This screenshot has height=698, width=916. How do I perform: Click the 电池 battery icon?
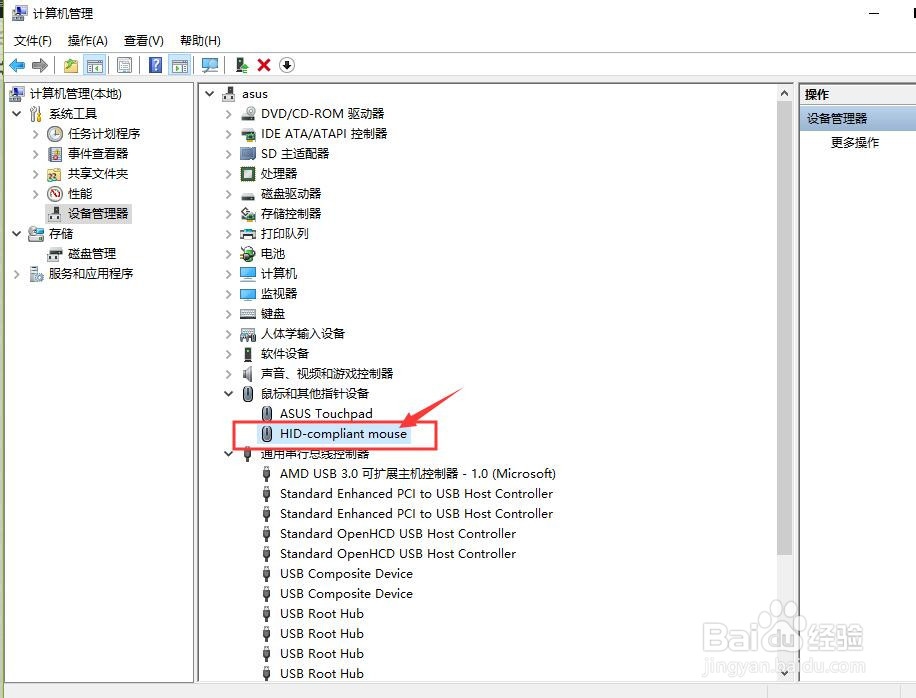tap(248, 253)
